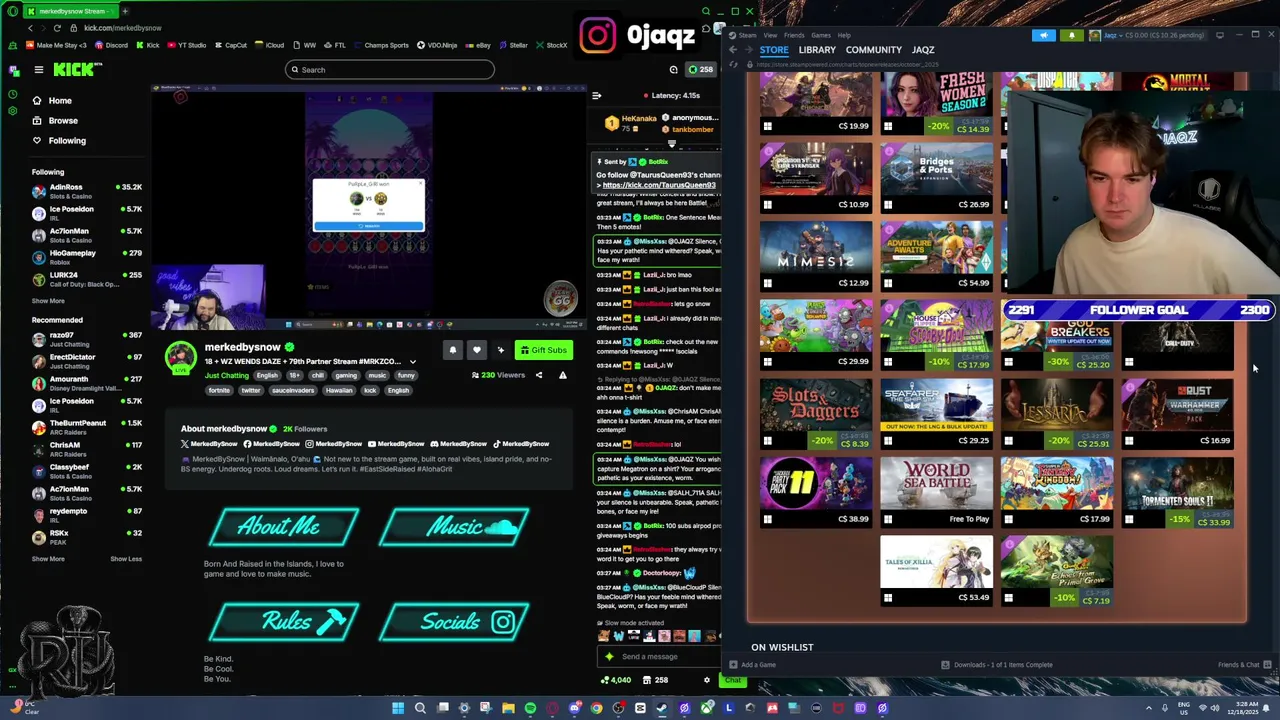This screenshot has height=720, width=1280.
Task: Collapse Recommended list with Show Less
Action: pos(126,559)
